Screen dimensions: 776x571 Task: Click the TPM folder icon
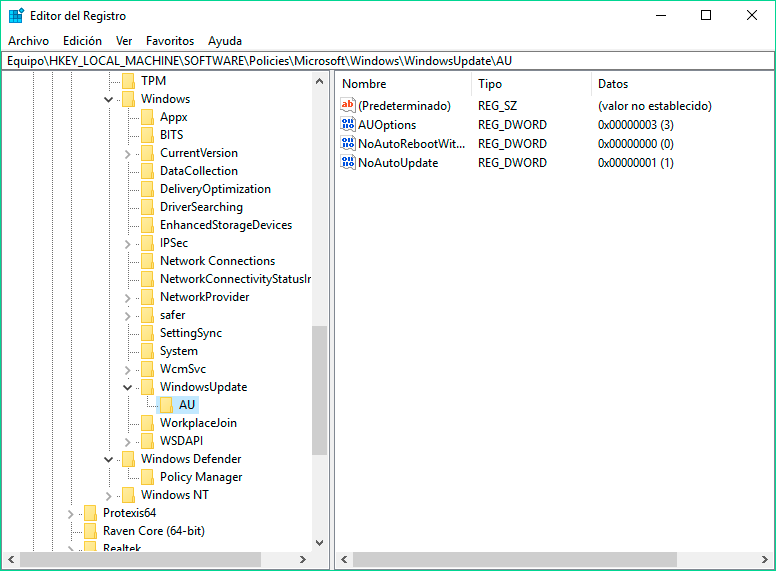pyautogui.click(x=128, y=81)
